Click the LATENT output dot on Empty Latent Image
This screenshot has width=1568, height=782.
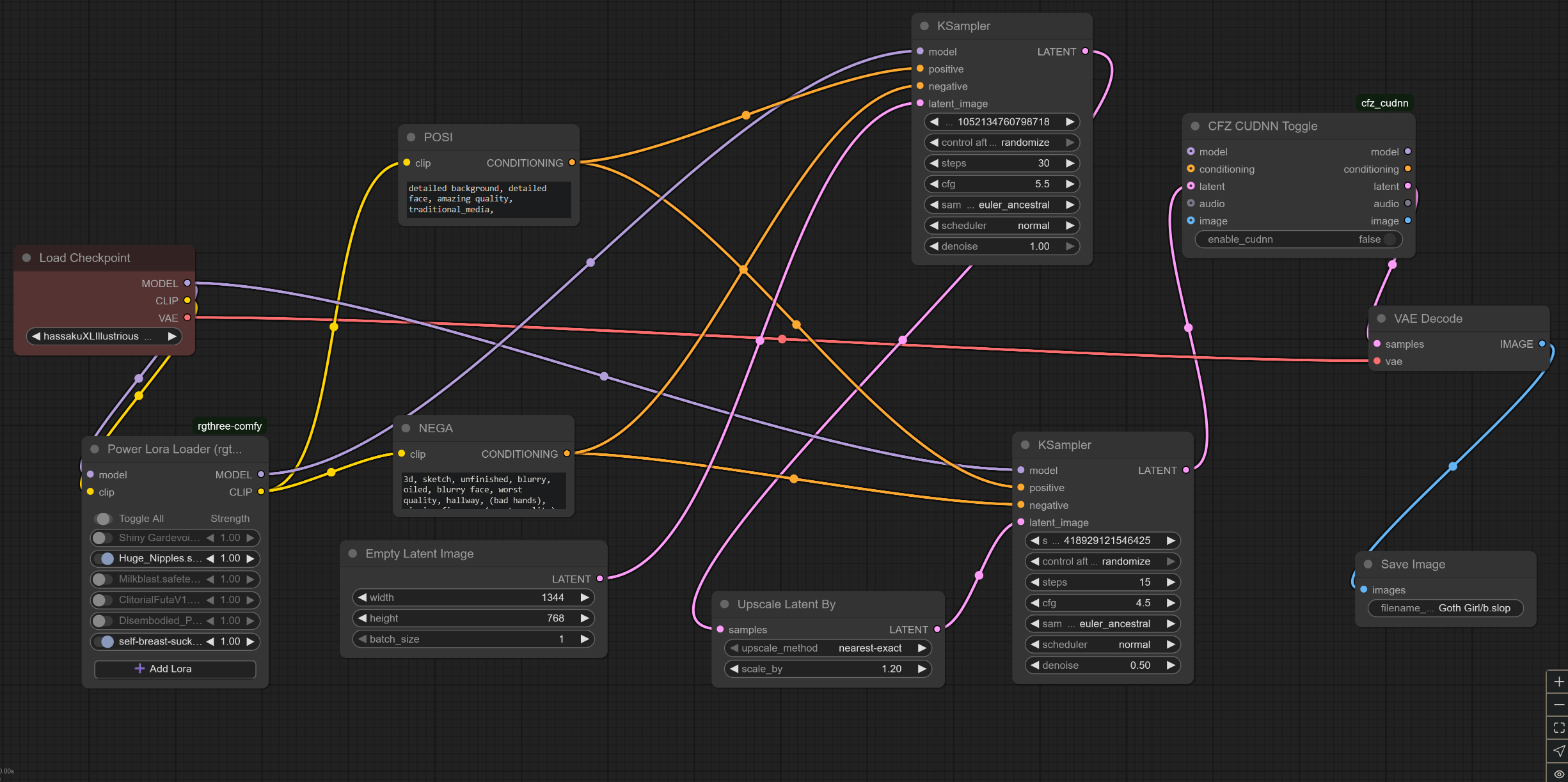point(600,579)
